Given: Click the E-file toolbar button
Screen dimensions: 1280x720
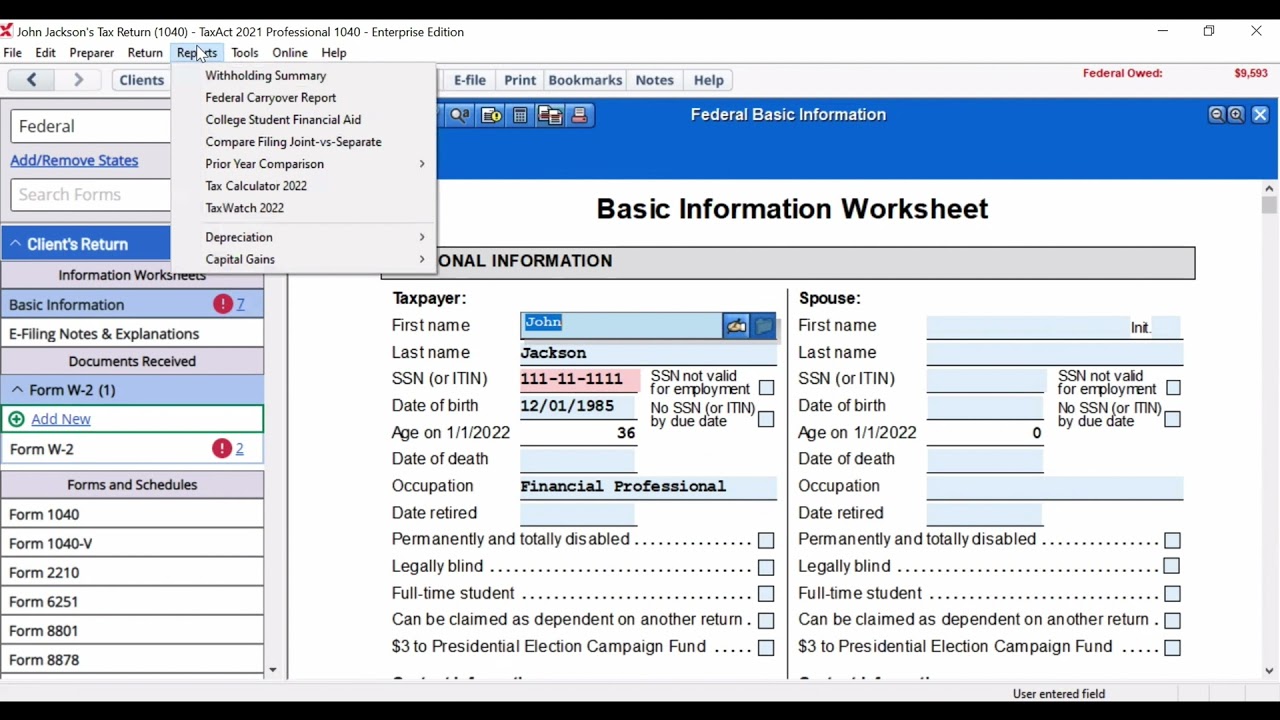Looking at the screenshot, I should click(469, 80).
